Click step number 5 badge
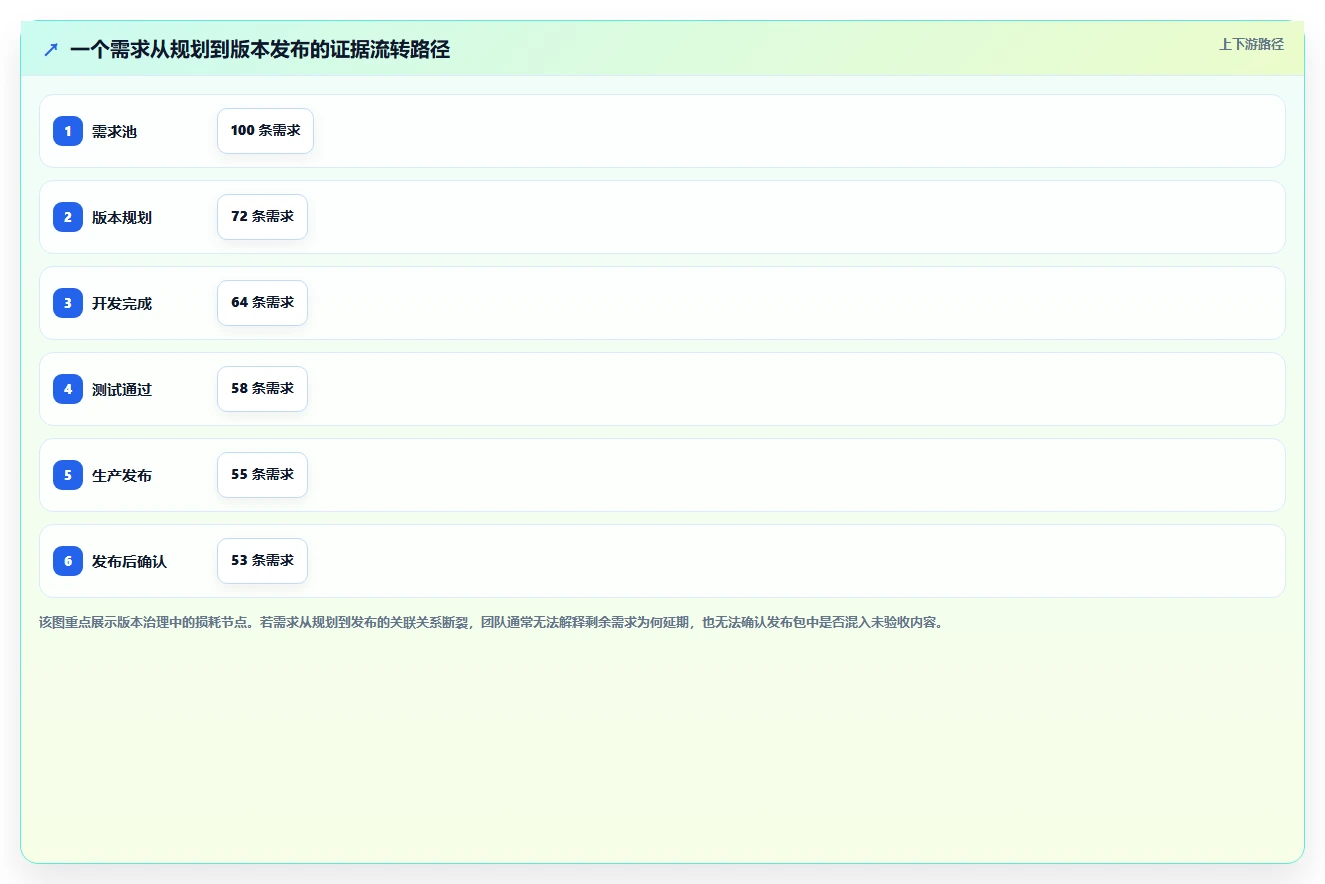1325x884 pixels. [68, 475]
